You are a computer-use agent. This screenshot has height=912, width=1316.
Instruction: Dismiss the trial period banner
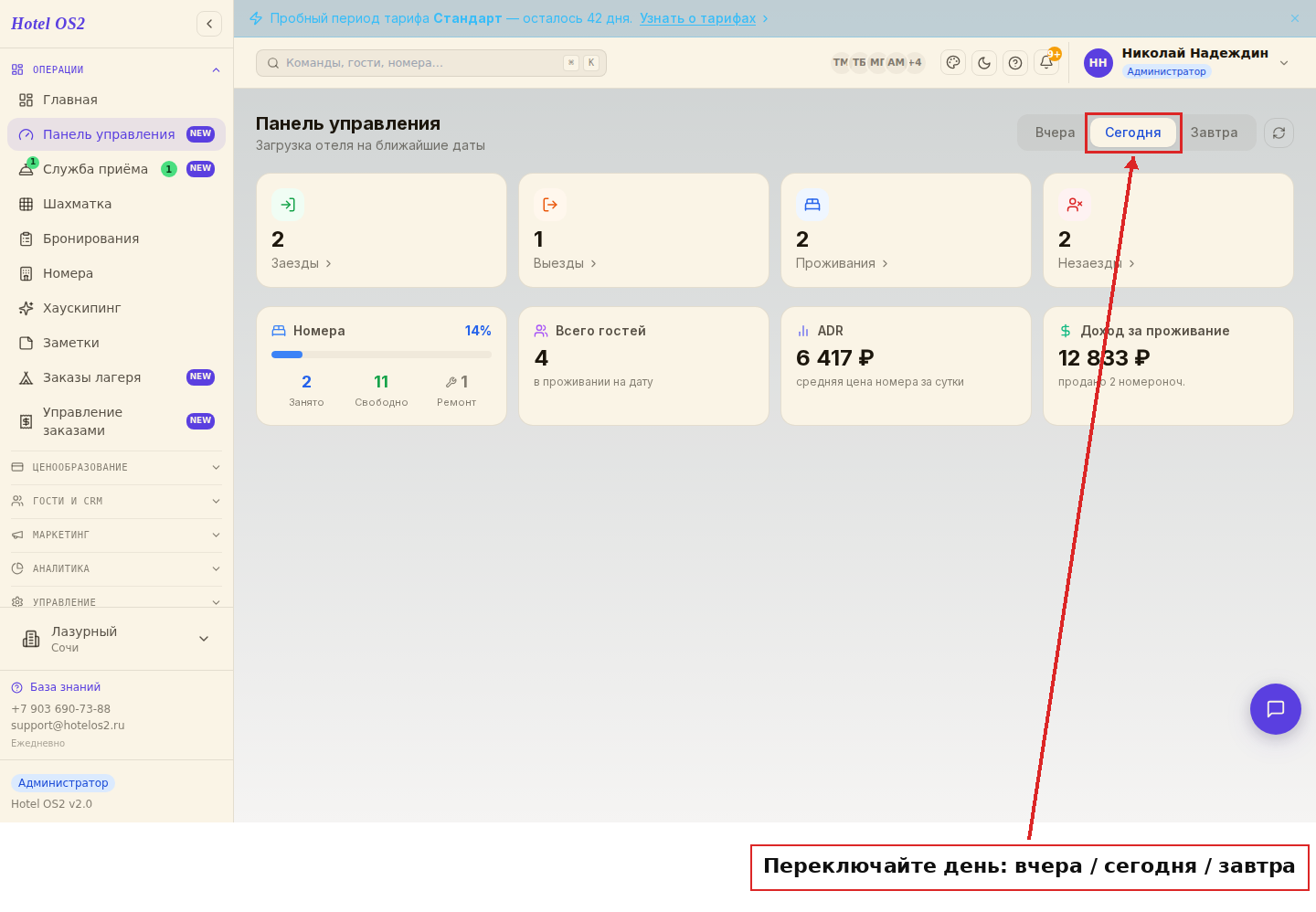pyautogui.click(x=1295, y=18)
